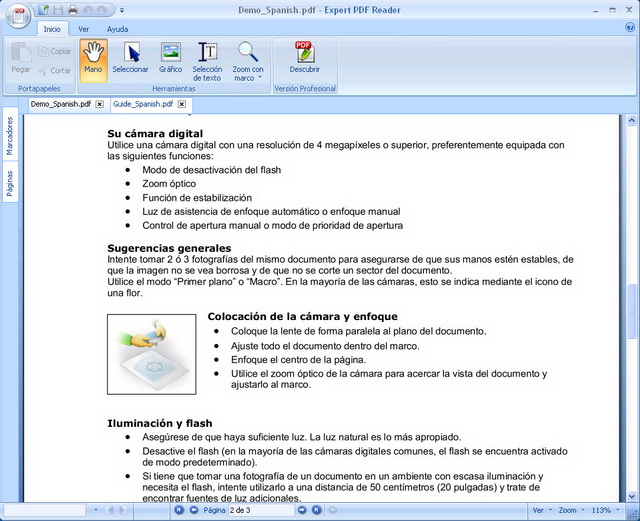Screen dimensions: 640x521
Task: Click the vertical scrollbar thumb
Action: pos(632,311)
